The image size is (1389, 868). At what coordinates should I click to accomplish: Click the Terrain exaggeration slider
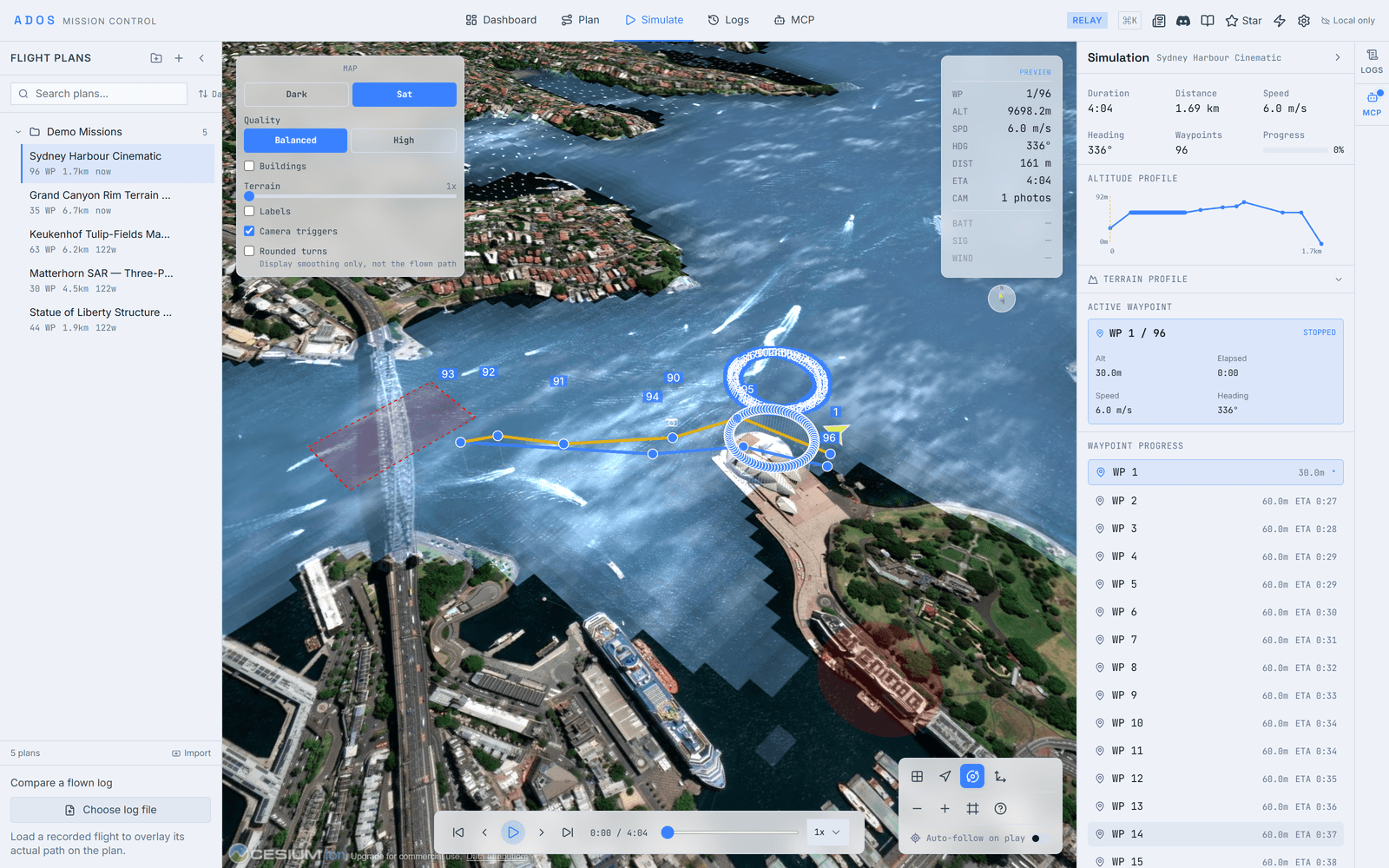pos(350,196)
